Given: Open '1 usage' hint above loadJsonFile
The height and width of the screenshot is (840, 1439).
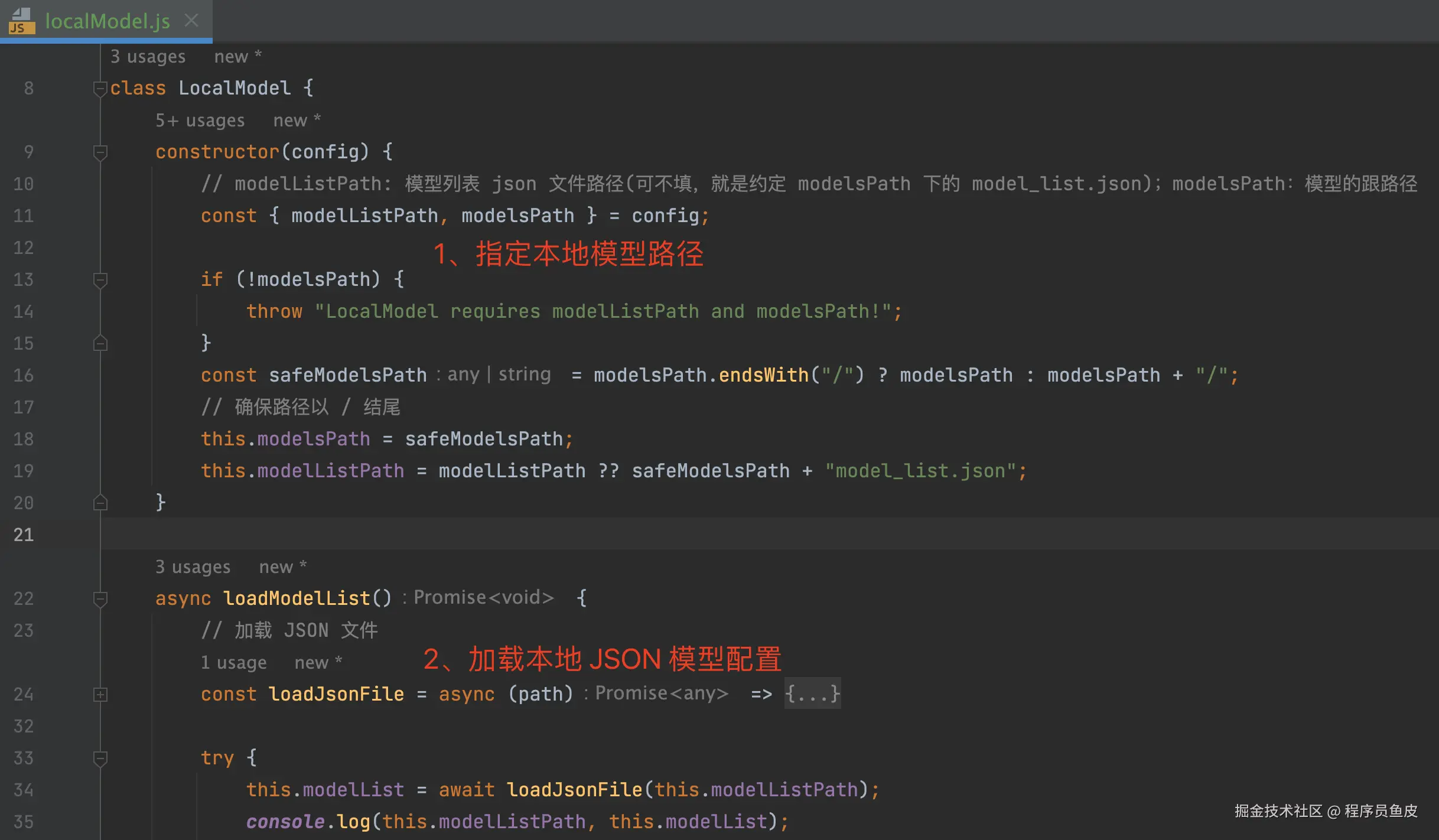Looking at the screenshot, I should (233, 663).
